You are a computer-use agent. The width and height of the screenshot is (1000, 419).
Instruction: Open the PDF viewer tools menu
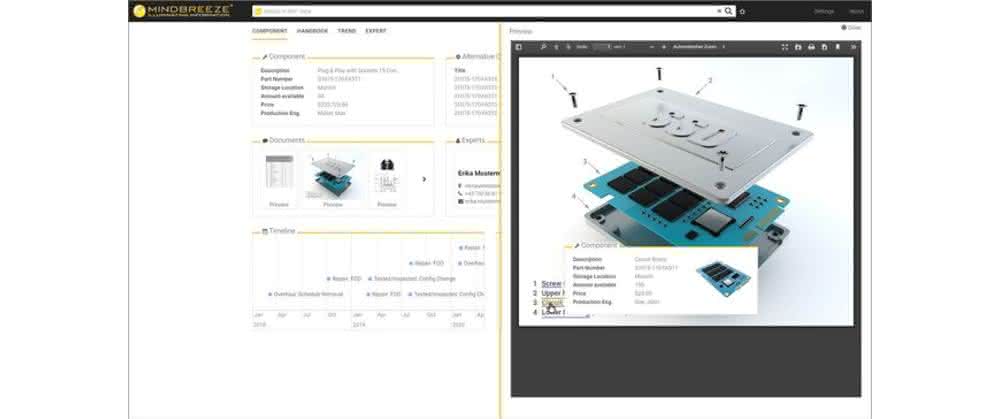tap(854, 47)
